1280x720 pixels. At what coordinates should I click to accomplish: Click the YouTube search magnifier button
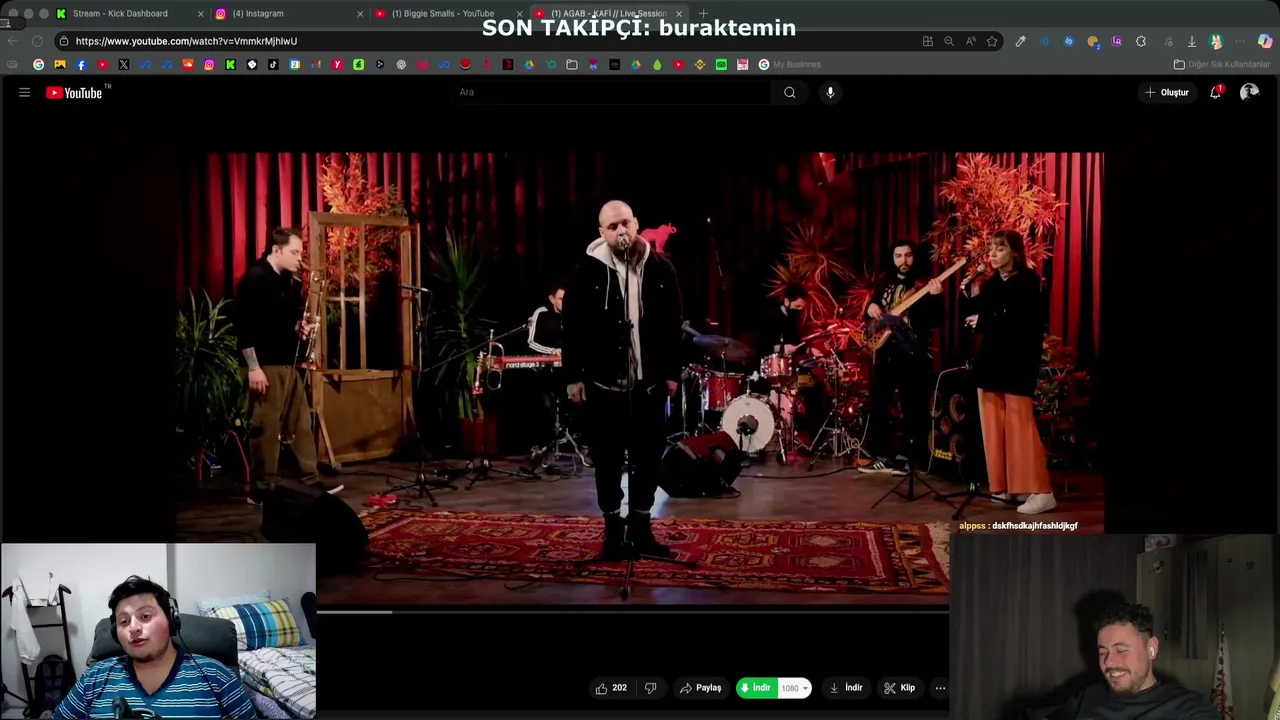tap(790, 92)
